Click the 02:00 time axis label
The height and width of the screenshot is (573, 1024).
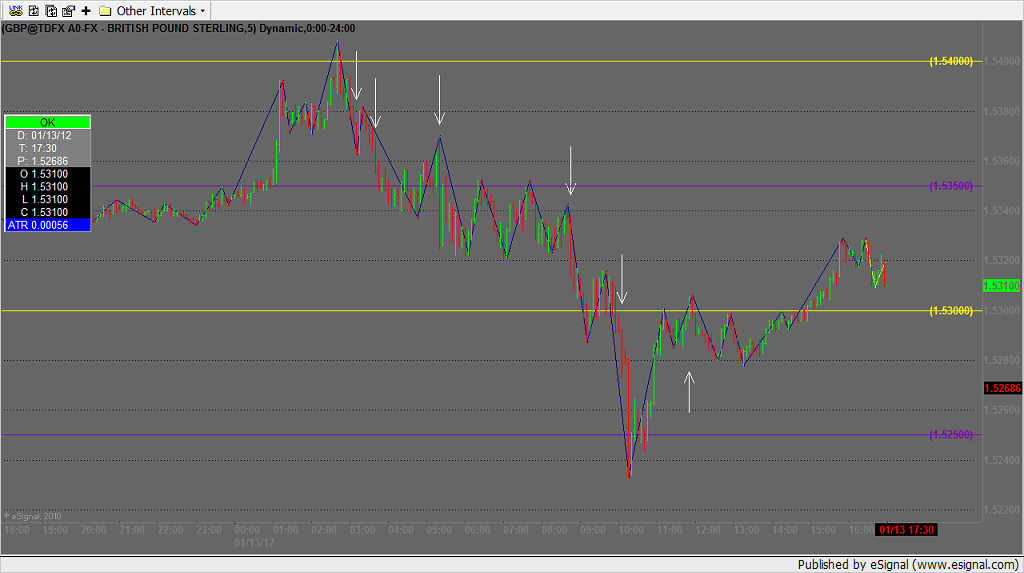pos(324,530)
